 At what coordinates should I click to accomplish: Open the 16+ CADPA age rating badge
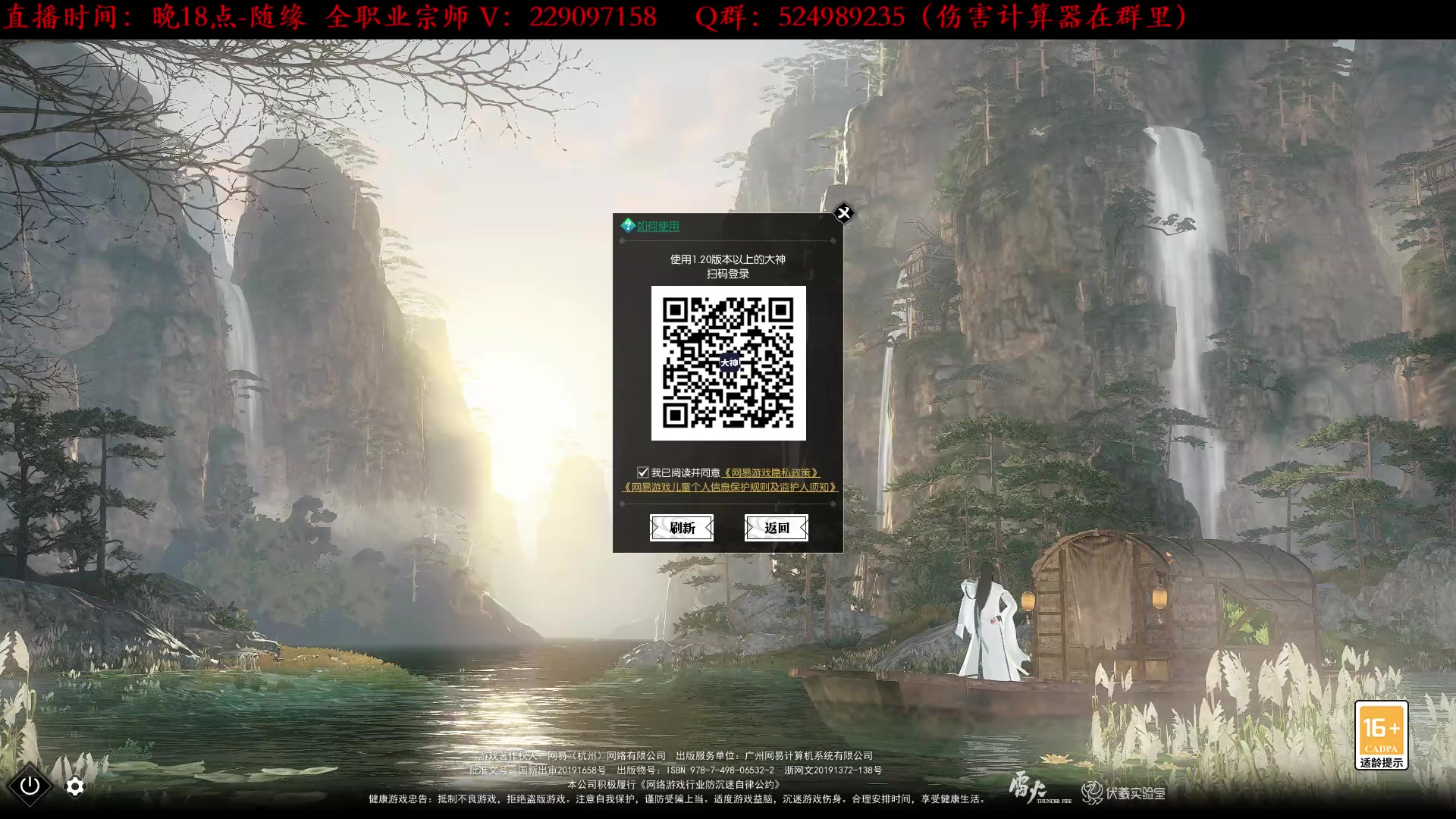(x=1381, y=736)
